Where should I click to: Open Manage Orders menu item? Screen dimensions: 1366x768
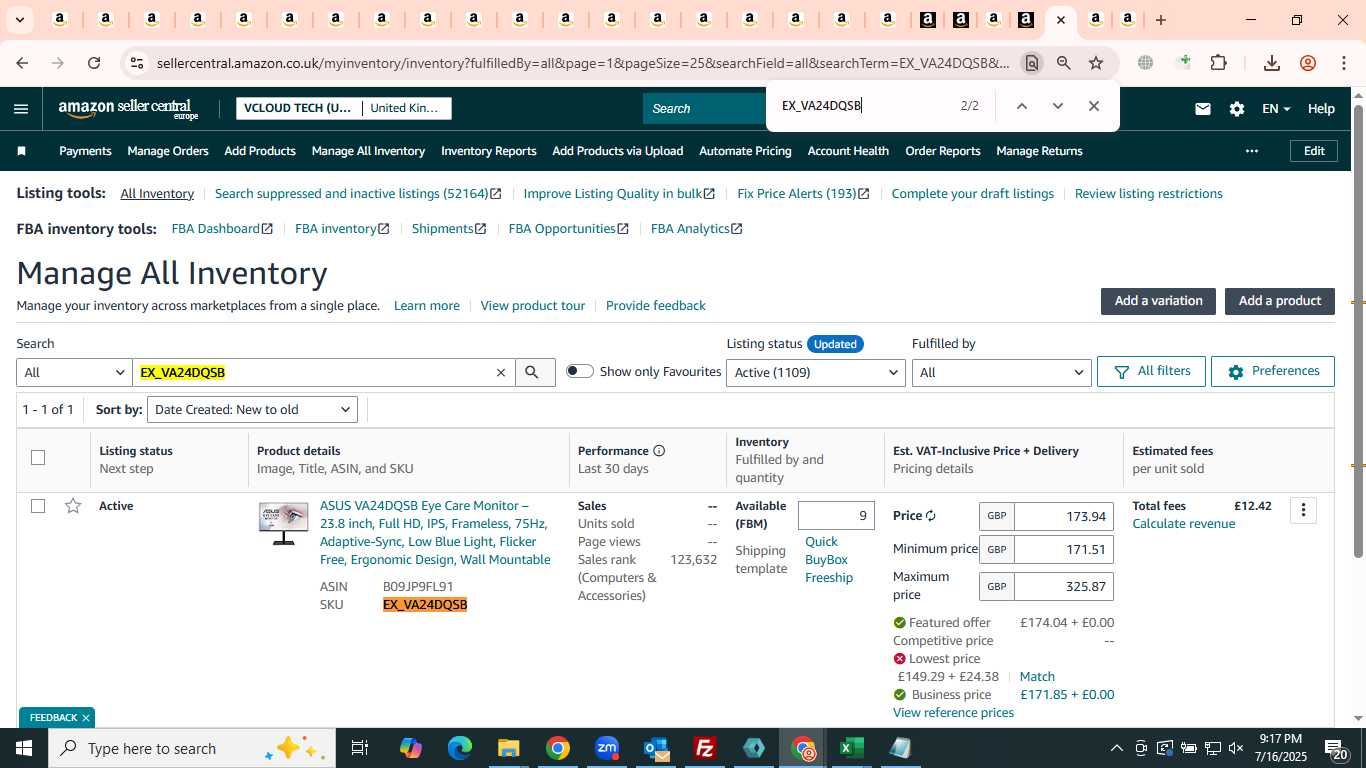click(168, 151)
